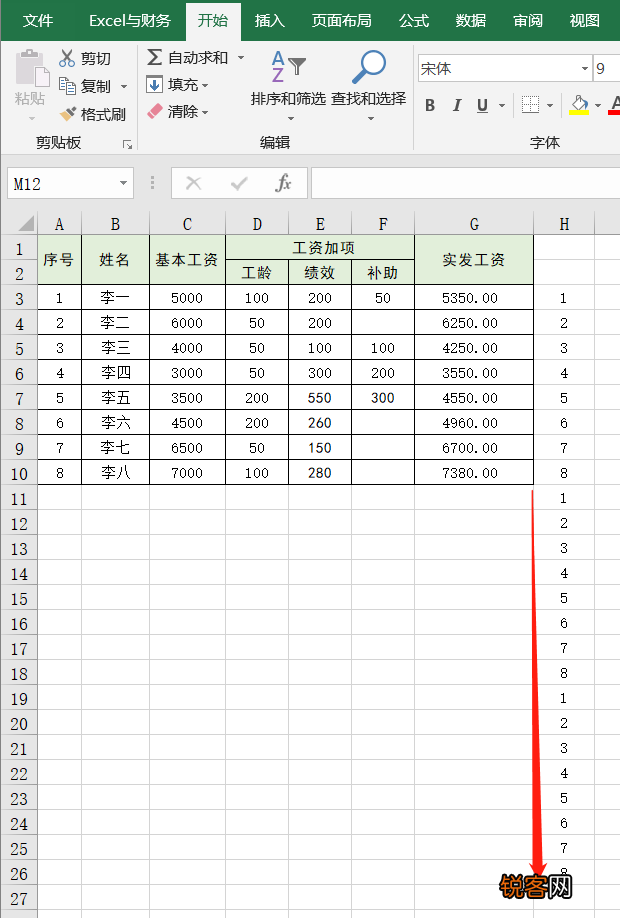This screenshot has width=620, height=918.
Task: Click the Cut scissors icon
Action: tap(67, 58)
